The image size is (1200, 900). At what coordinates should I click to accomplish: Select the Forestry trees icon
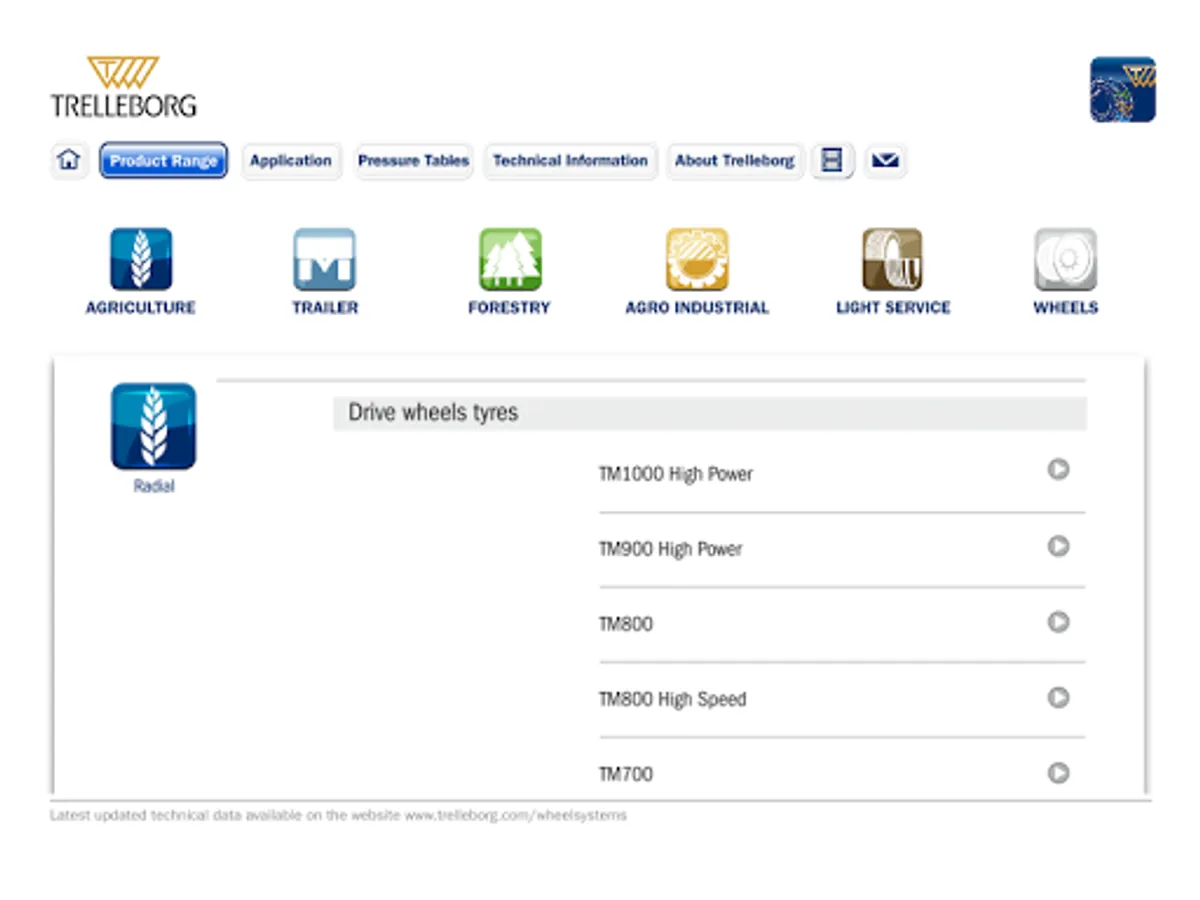click(x=510, y=259)
